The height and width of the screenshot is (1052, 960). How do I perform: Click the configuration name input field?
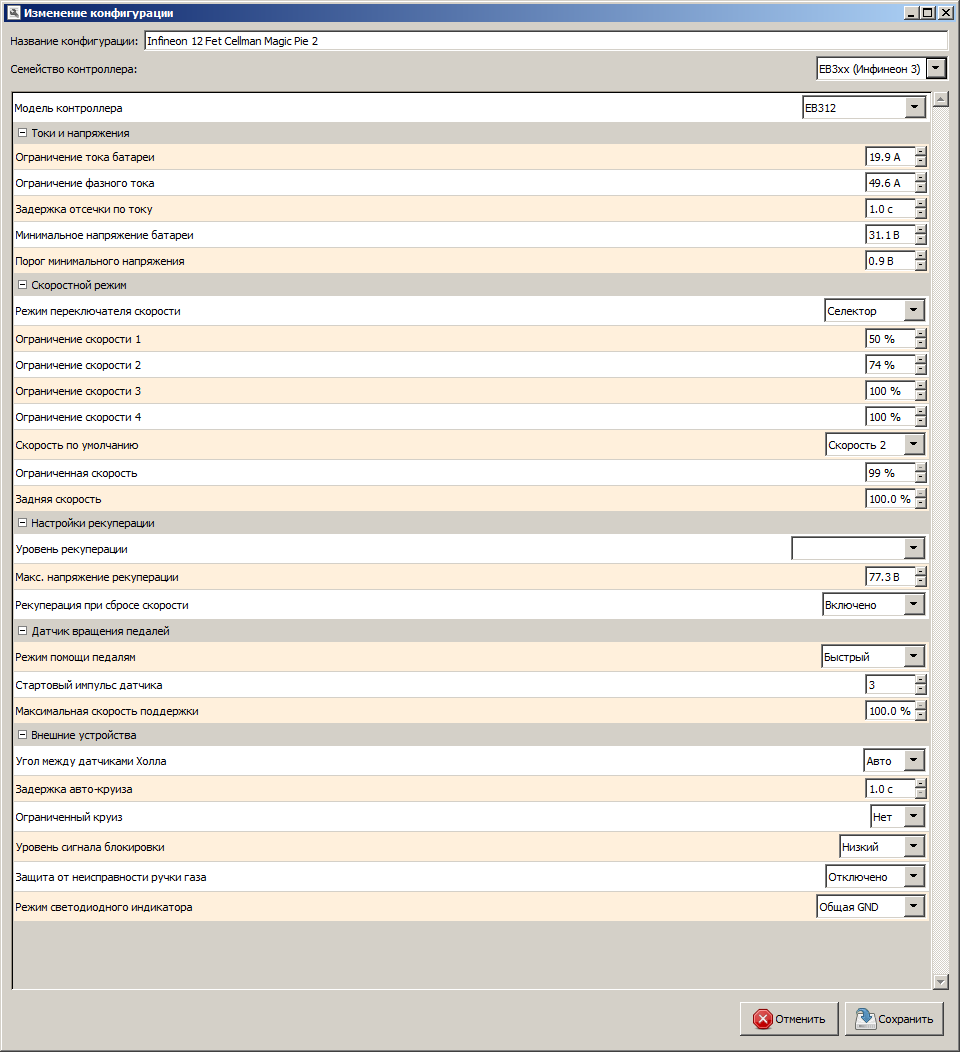[546, 41]
